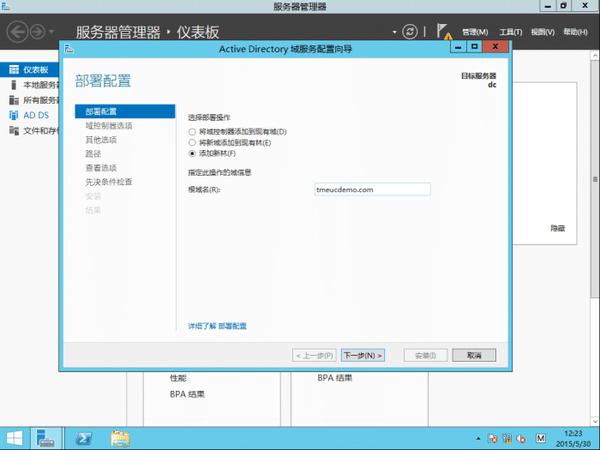Open the notifications flag with warning icon
This screenshot has width=600, height=450.
[444, 32]
